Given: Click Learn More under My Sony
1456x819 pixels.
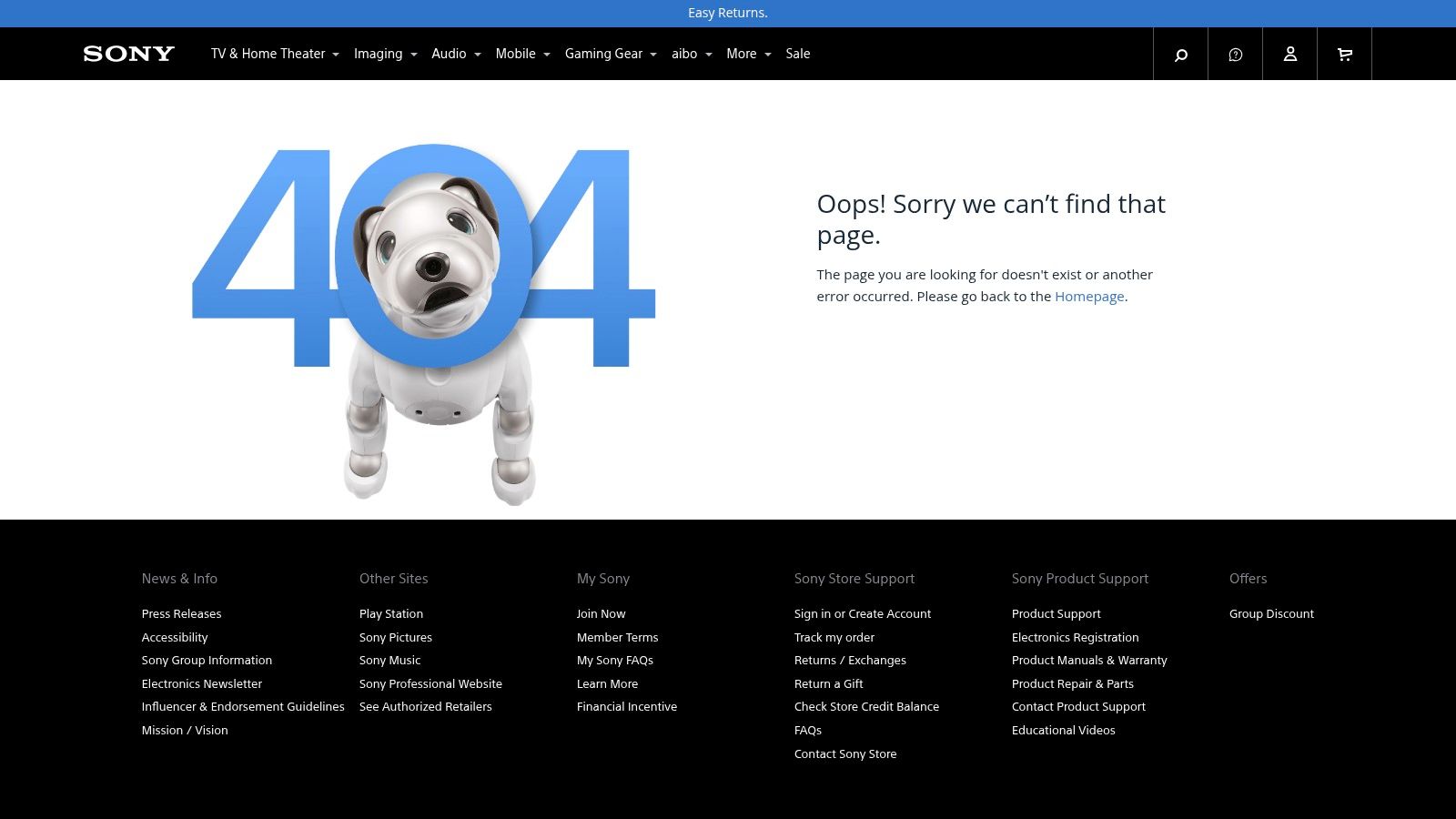Looking at the screenshot, I should [607, 684].
